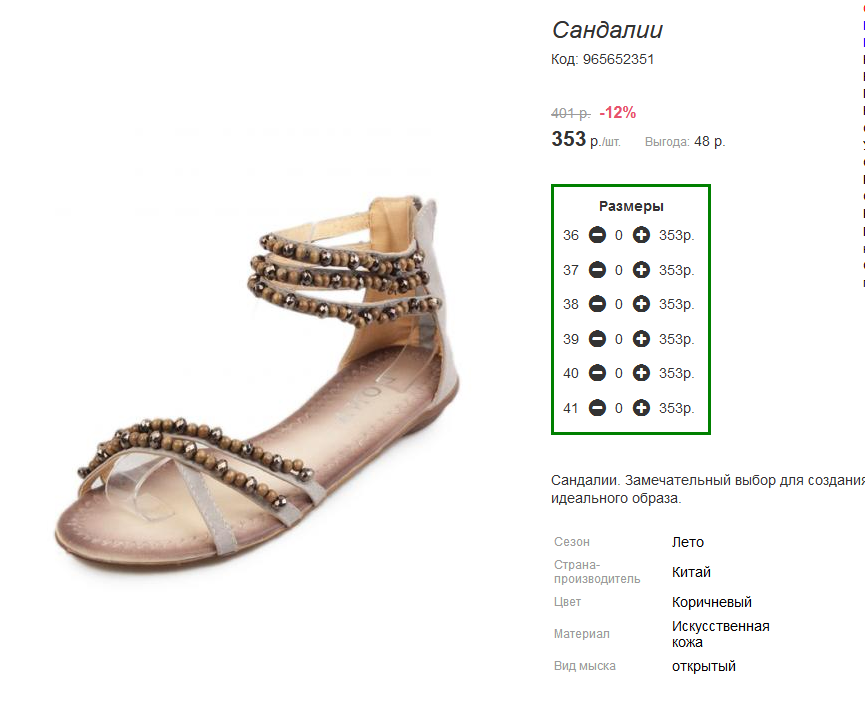Click the Сандалии product title
This screenshot has width=865, height=707.
[x=607, y=30]
